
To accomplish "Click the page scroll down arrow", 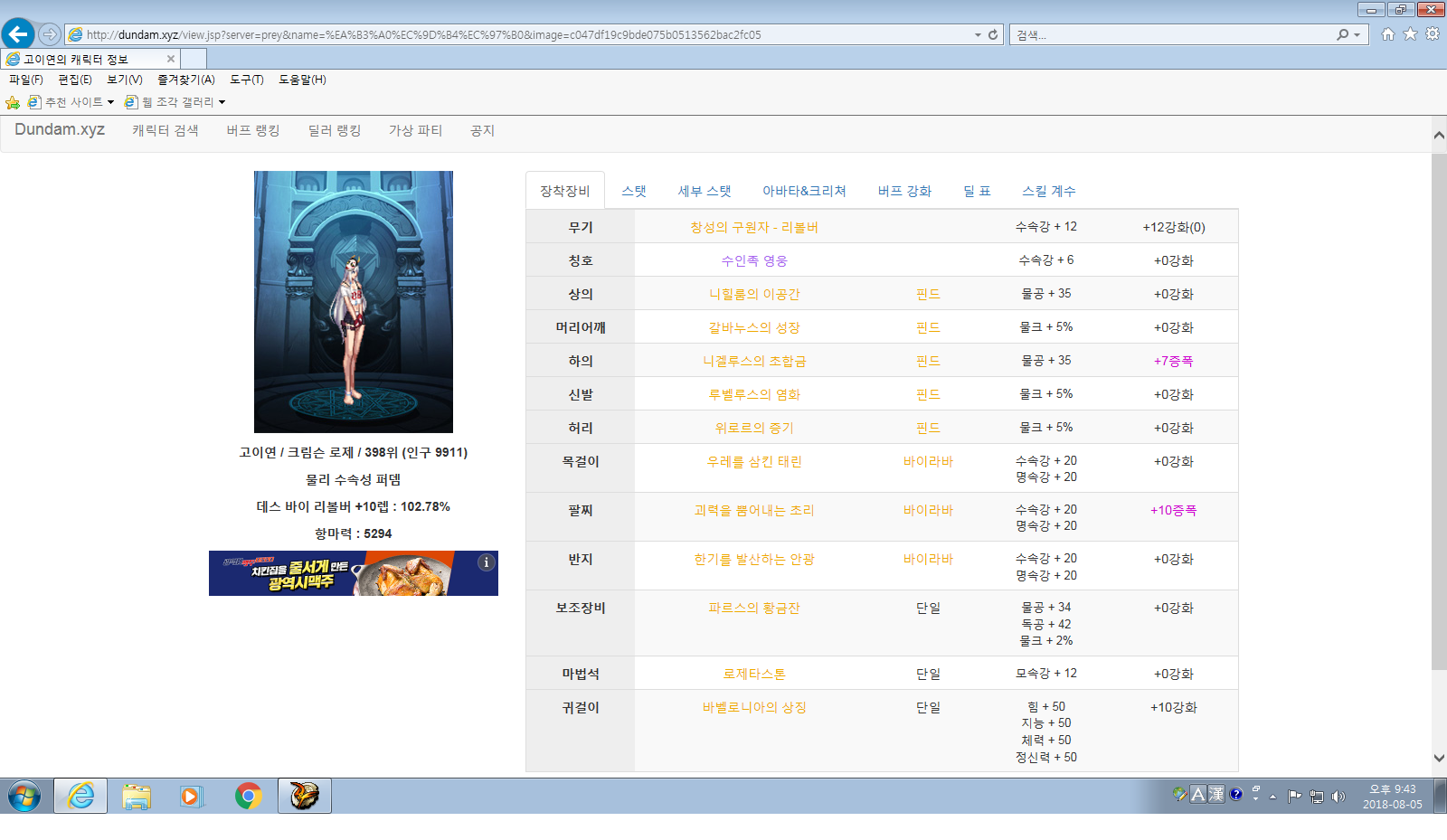I will tap(1439, 759).
